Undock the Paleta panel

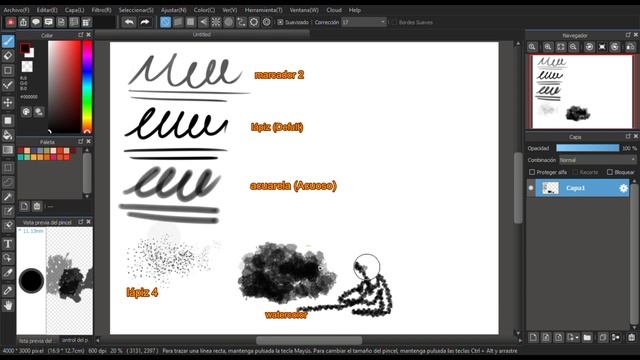(81, 142)
